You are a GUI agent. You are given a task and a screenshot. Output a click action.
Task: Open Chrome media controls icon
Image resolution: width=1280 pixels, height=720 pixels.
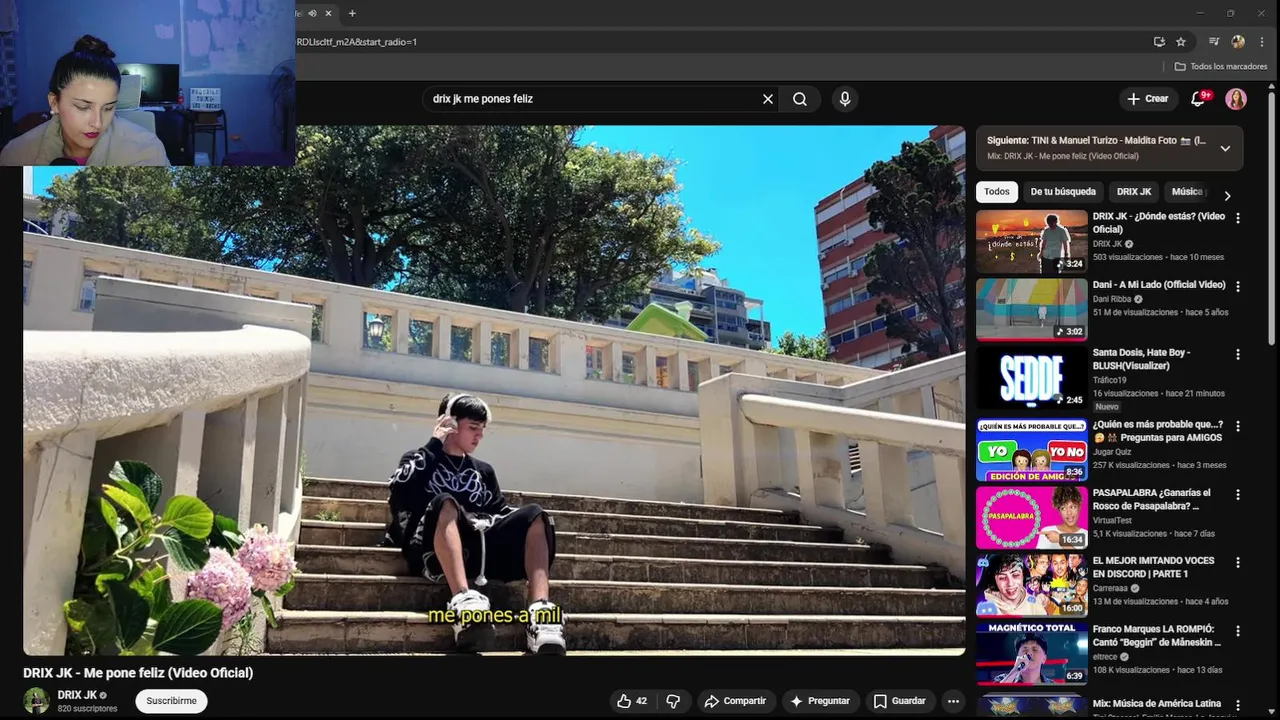(1214, 42)
